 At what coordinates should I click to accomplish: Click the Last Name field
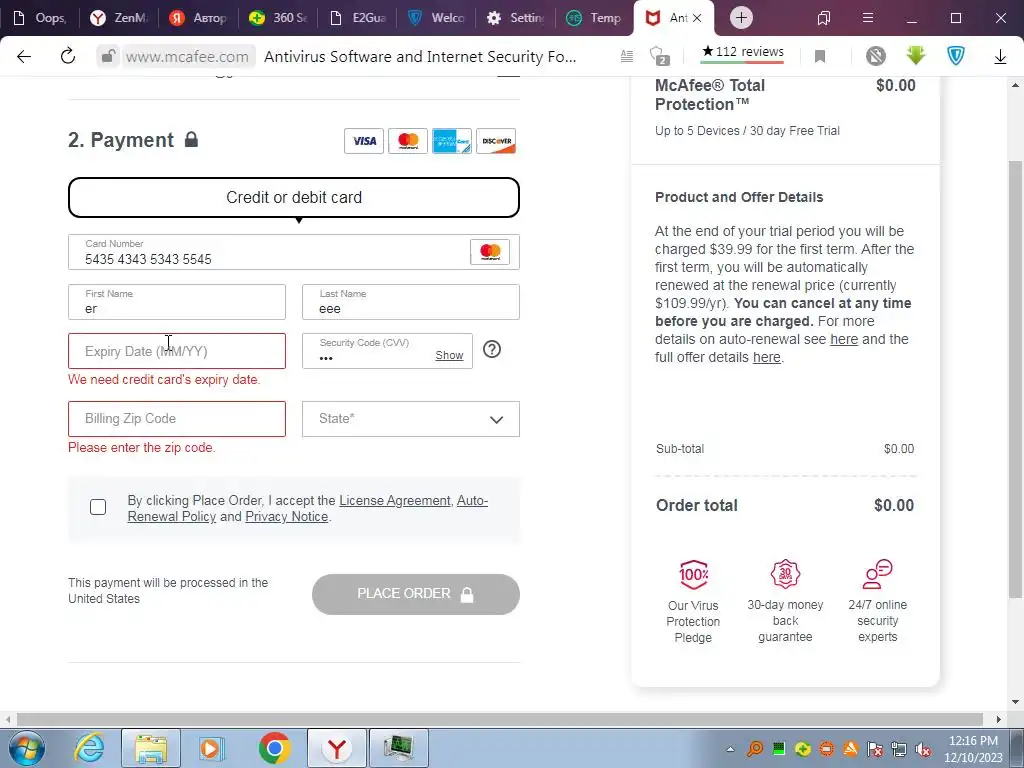point(411,302)
